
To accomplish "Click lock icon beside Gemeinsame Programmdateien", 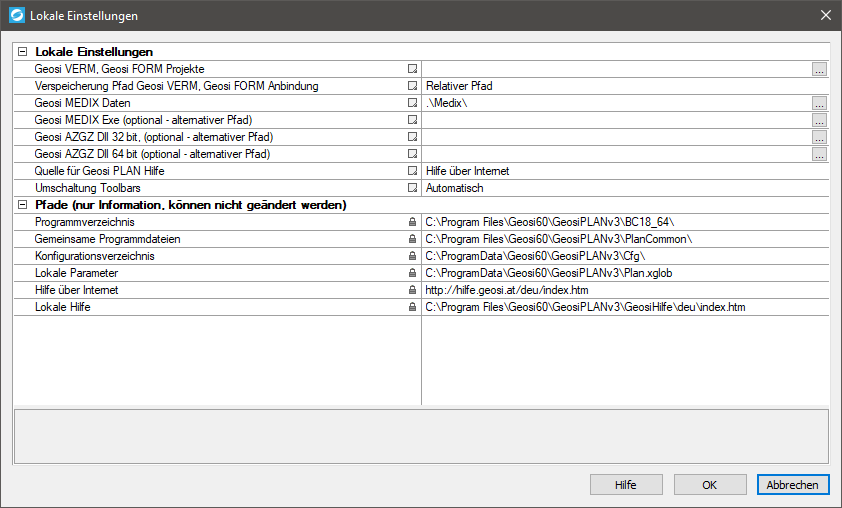I will 412,239.
